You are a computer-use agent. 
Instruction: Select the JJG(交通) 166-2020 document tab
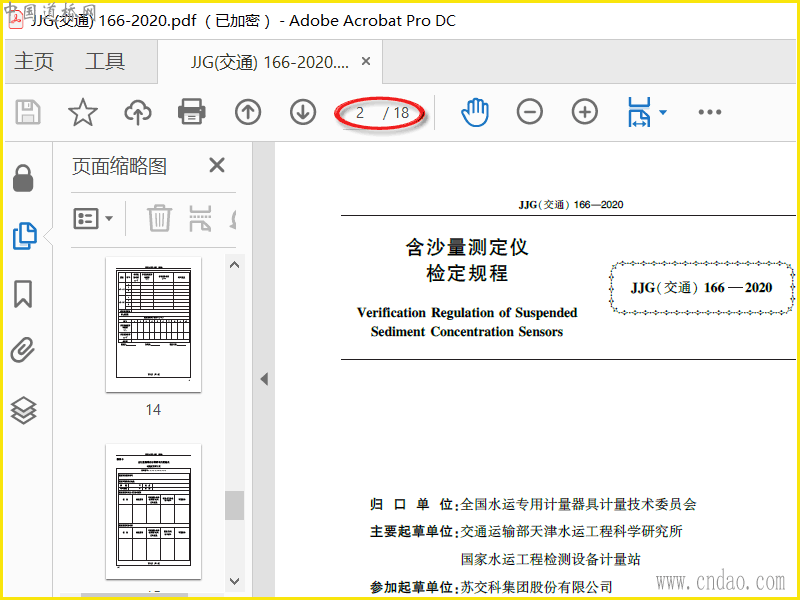pos(269,62)
